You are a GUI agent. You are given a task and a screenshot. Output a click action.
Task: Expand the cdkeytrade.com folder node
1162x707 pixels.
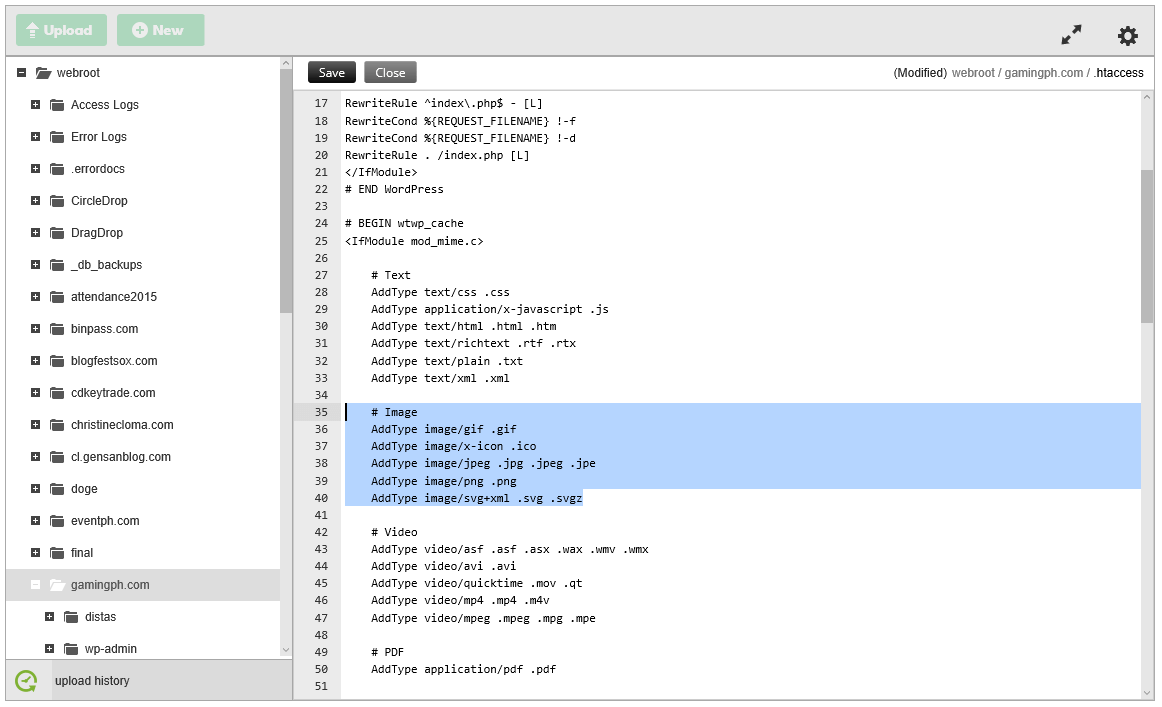click(36, 393)
